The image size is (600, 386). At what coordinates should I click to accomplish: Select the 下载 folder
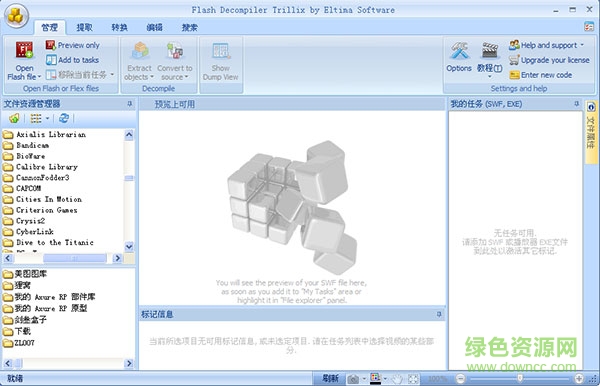coord(22,331)
